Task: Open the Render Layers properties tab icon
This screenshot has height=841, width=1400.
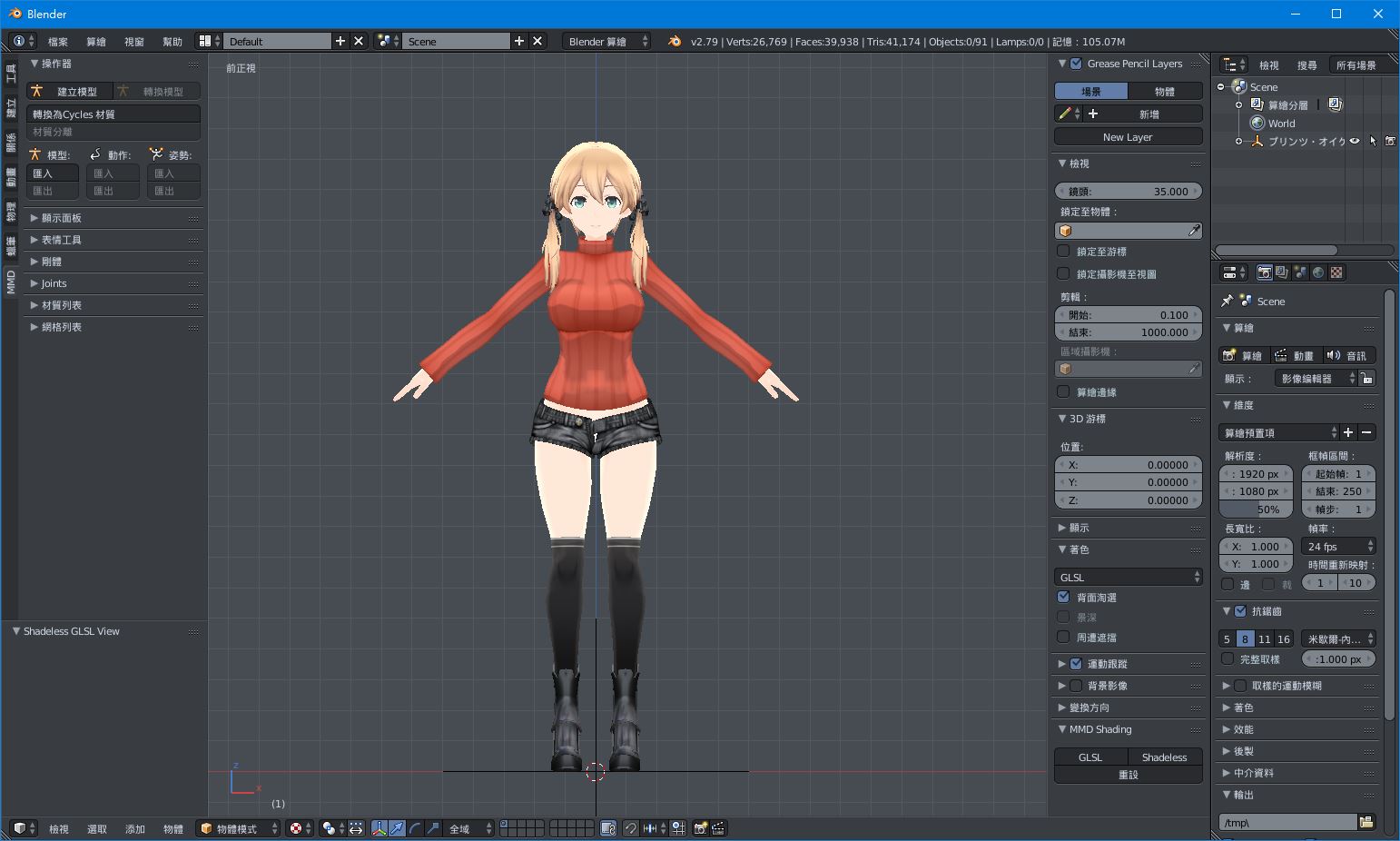Action: click(1282, 272)
